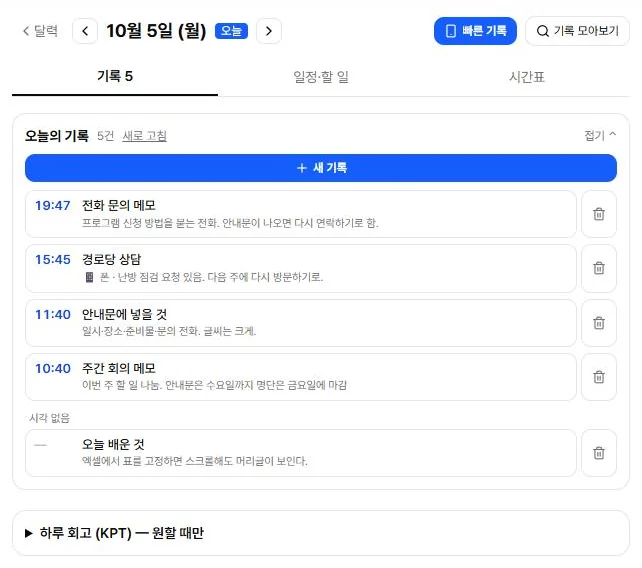Click the 새로 고침 refresh link
Screen dimensions: 642x568
tap(145, 136)
